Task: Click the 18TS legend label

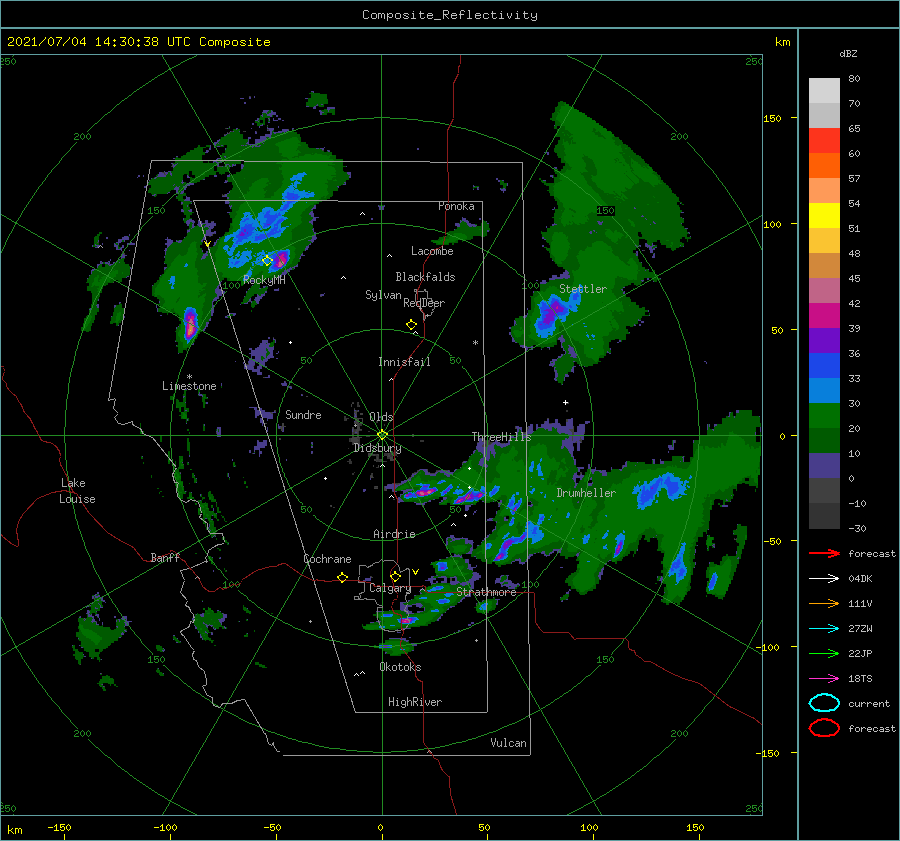Action: [860, 679]
